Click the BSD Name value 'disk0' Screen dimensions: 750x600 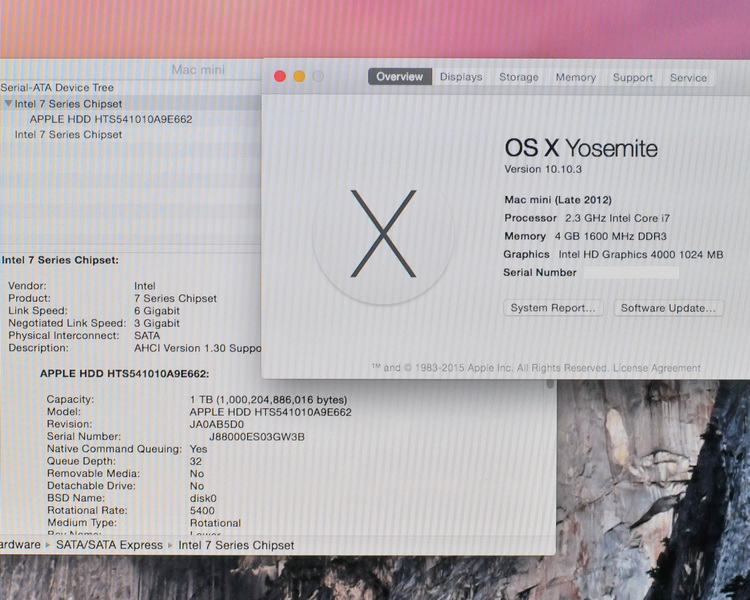tap(203, 498)
